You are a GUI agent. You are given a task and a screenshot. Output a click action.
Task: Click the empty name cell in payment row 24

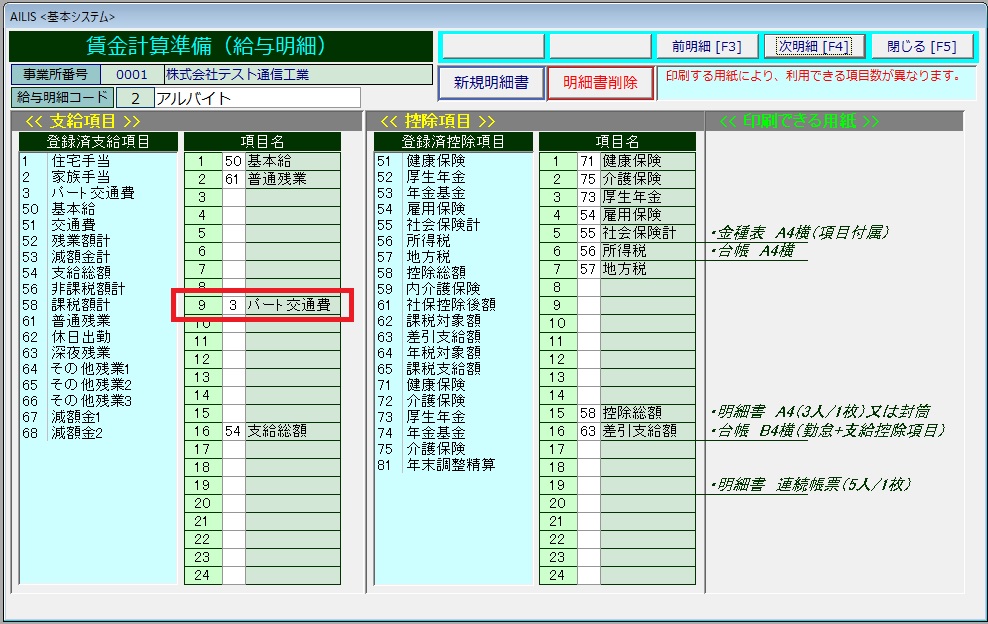pos(292,575)
